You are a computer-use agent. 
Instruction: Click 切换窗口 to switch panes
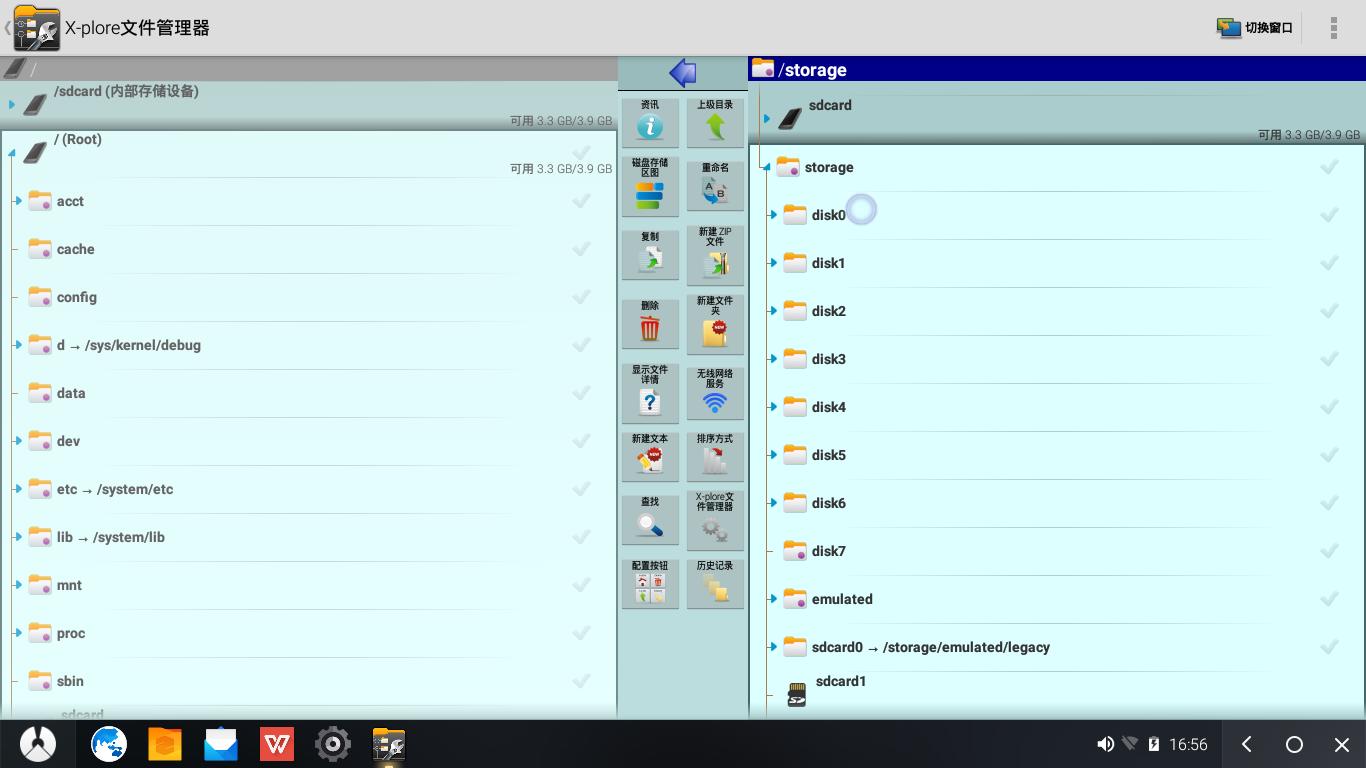pos(1255,28)
